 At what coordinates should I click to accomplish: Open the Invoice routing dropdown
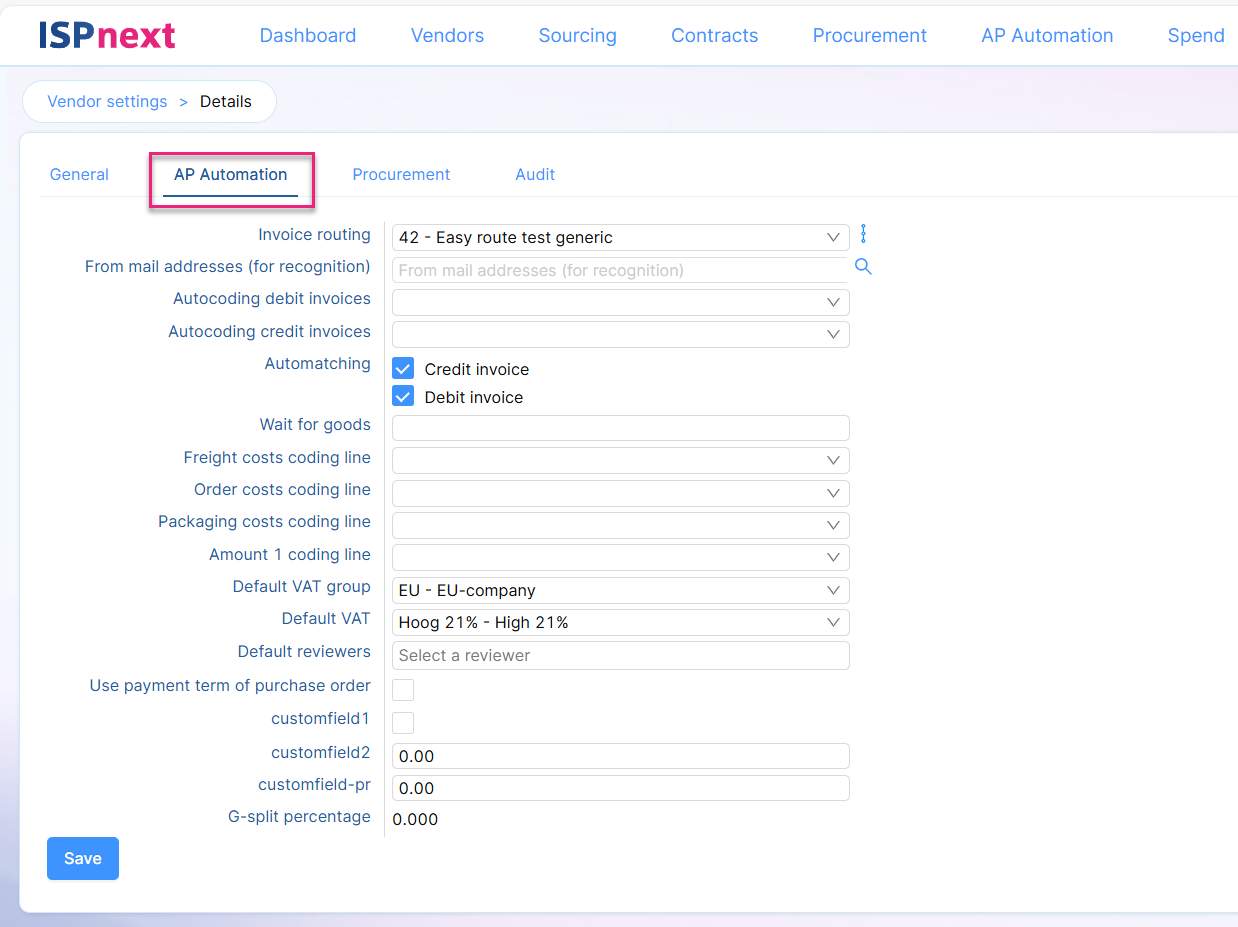click(620, 237)
